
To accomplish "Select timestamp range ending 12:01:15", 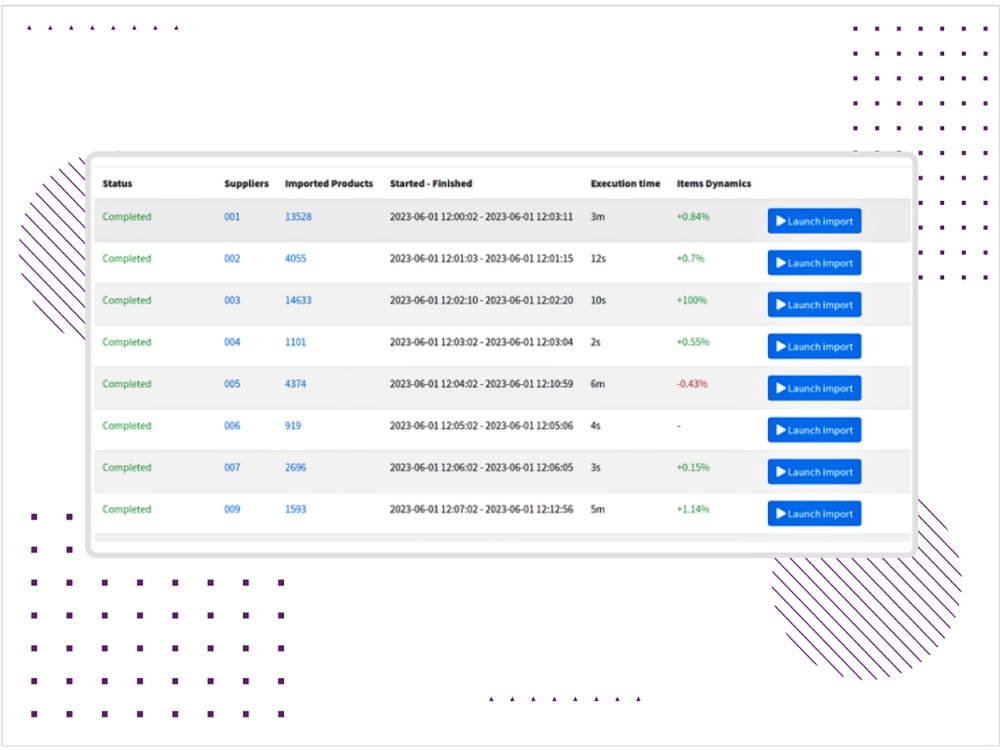I will 482,258.
